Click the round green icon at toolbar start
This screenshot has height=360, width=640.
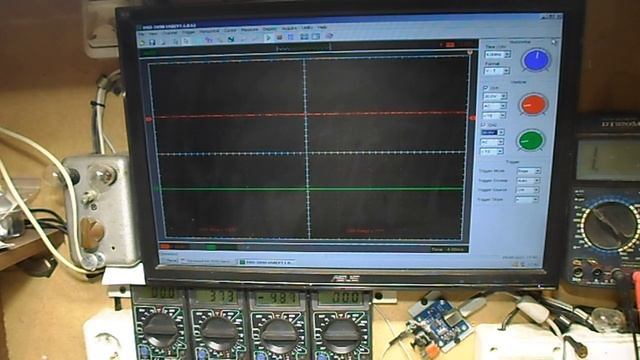(x=142, y=42)
